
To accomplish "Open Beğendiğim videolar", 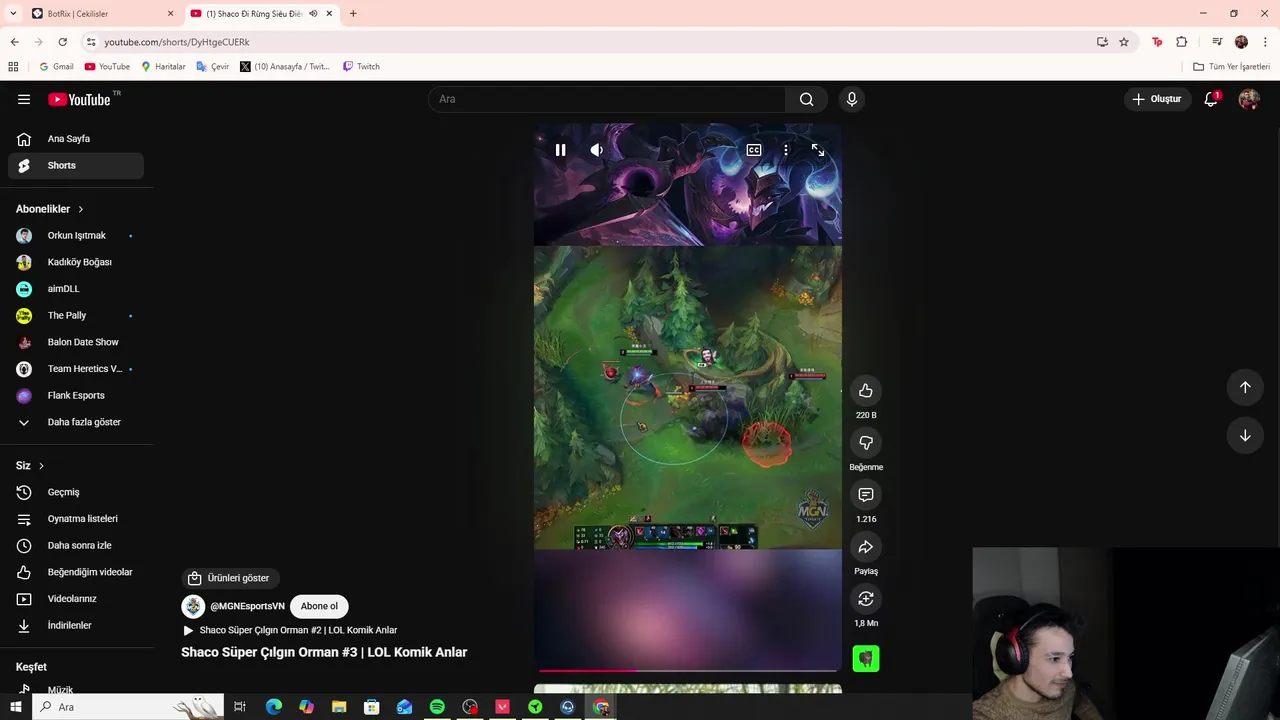I will [x=76, y=572].
